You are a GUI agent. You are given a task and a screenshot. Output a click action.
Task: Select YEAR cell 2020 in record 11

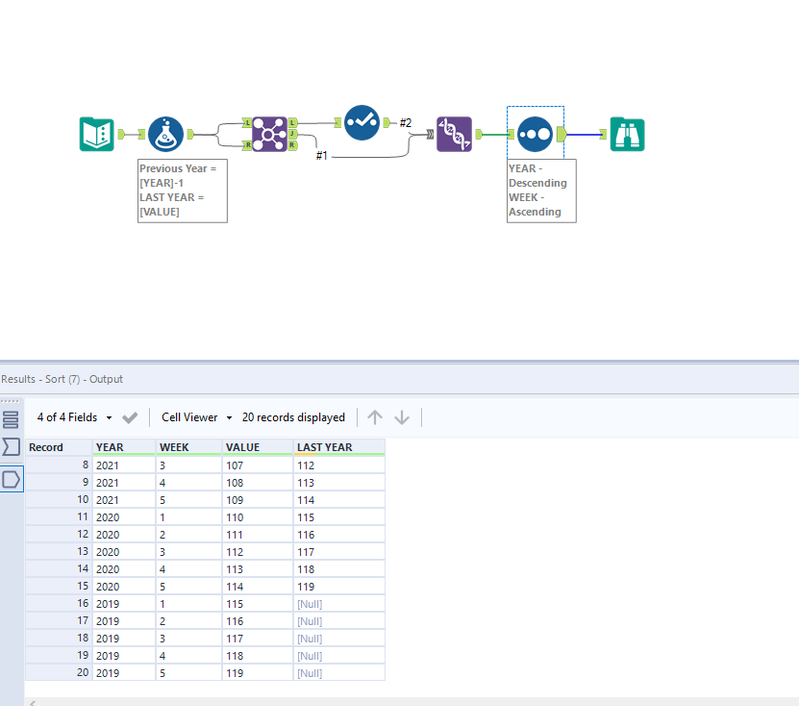[124, 517]
